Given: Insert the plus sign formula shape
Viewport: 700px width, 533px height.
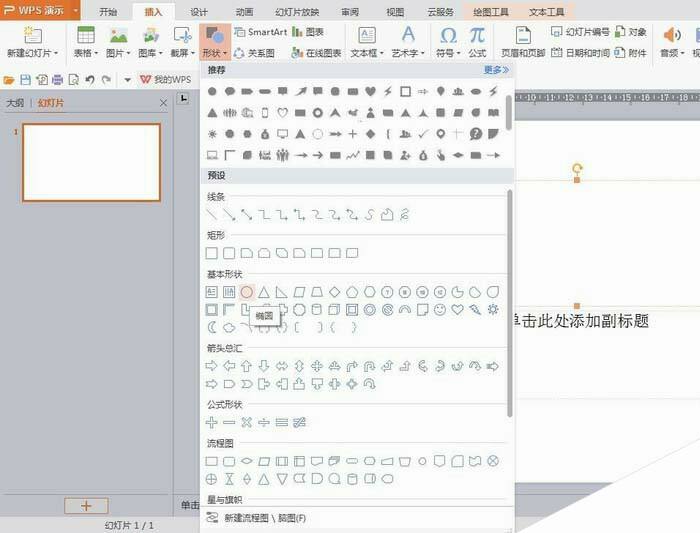Looking at the screenshot, I should click(211, 423).
